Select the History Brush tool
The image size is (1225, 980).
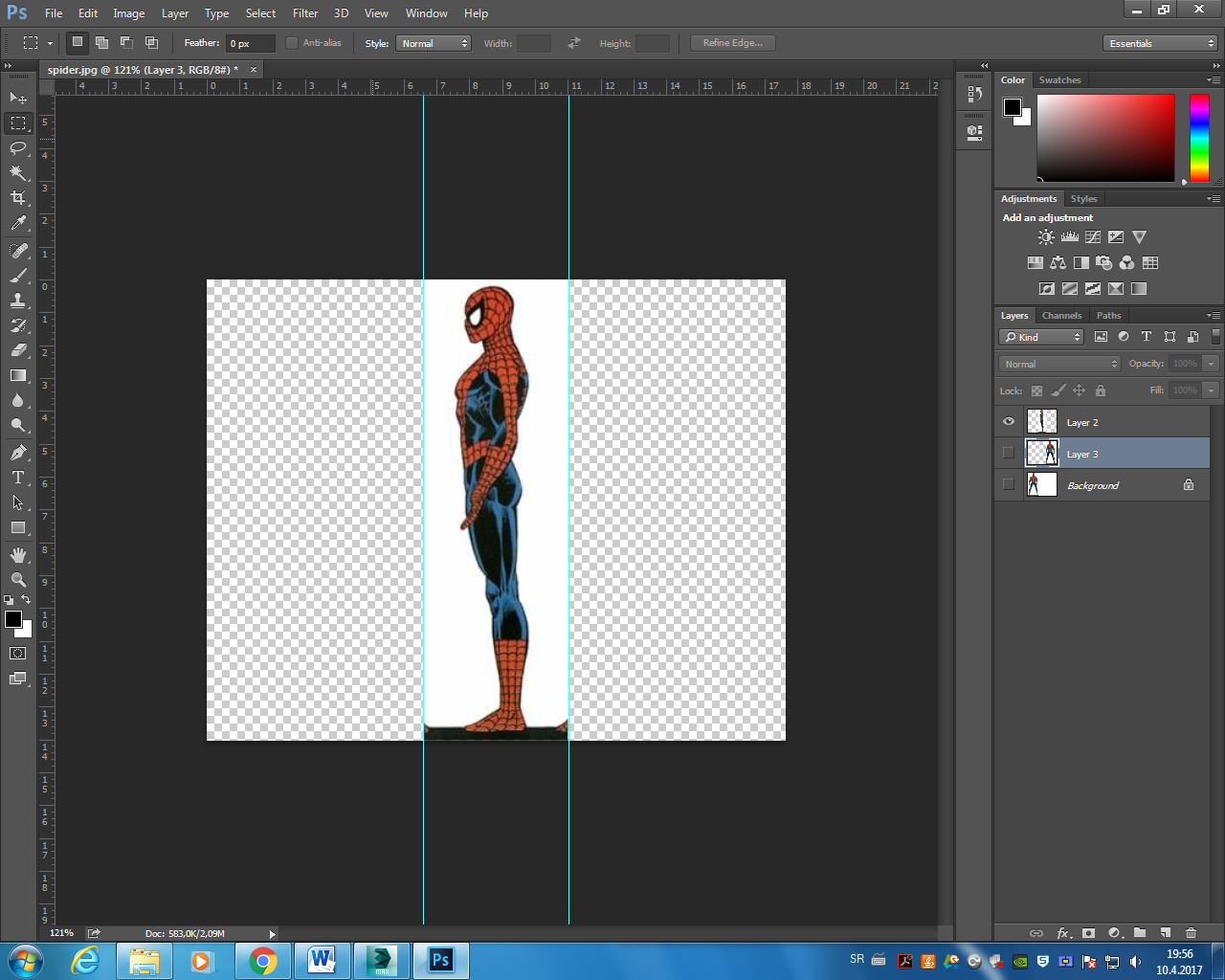coord(18,325)
